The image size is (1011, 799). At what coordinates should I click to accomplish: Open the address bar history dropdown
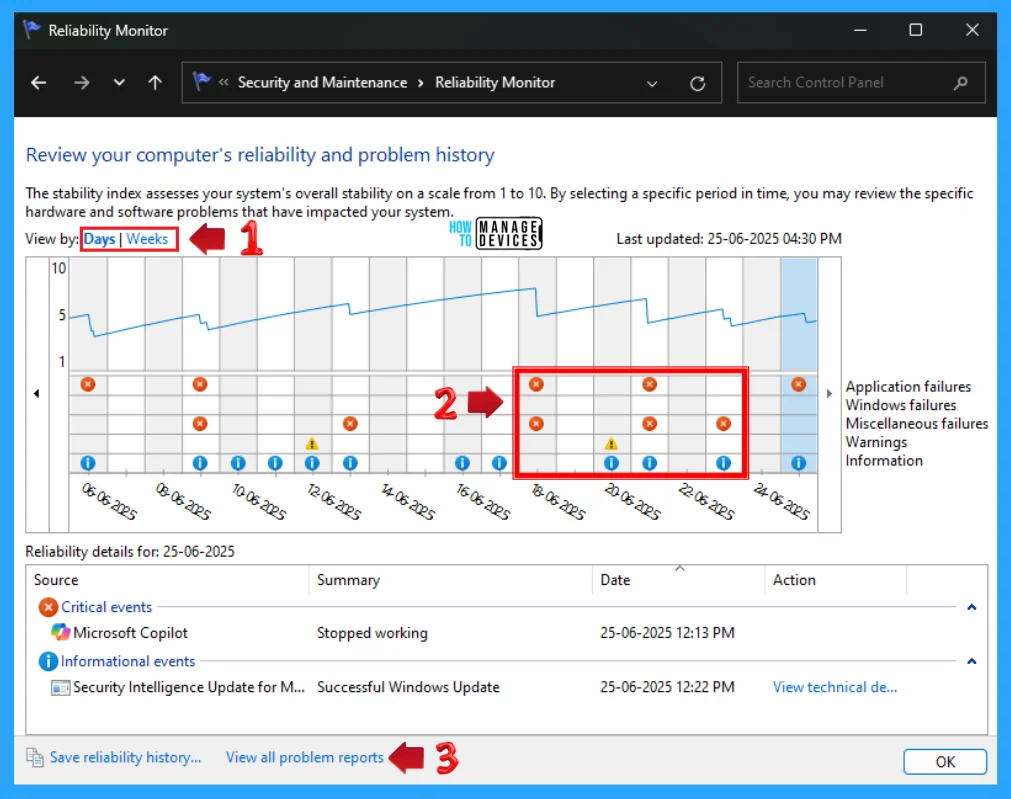coord(652,83)
